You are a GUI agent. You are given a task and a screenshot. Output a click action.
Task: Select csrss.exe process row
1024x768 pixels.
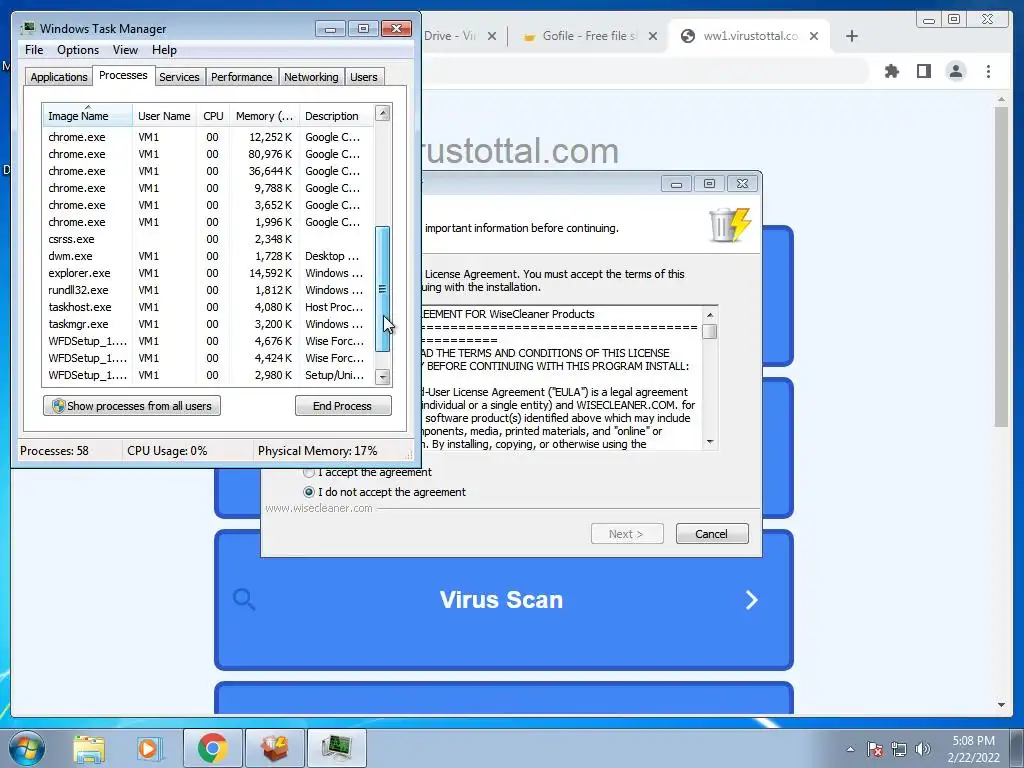[208, 239]
